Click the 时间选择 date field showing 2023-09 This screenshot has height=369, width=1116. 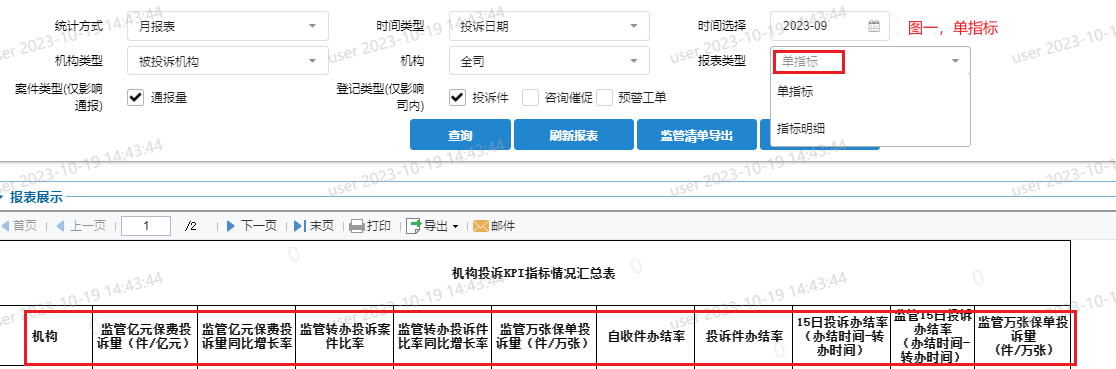pyautogui.click(x=829, y=26)
